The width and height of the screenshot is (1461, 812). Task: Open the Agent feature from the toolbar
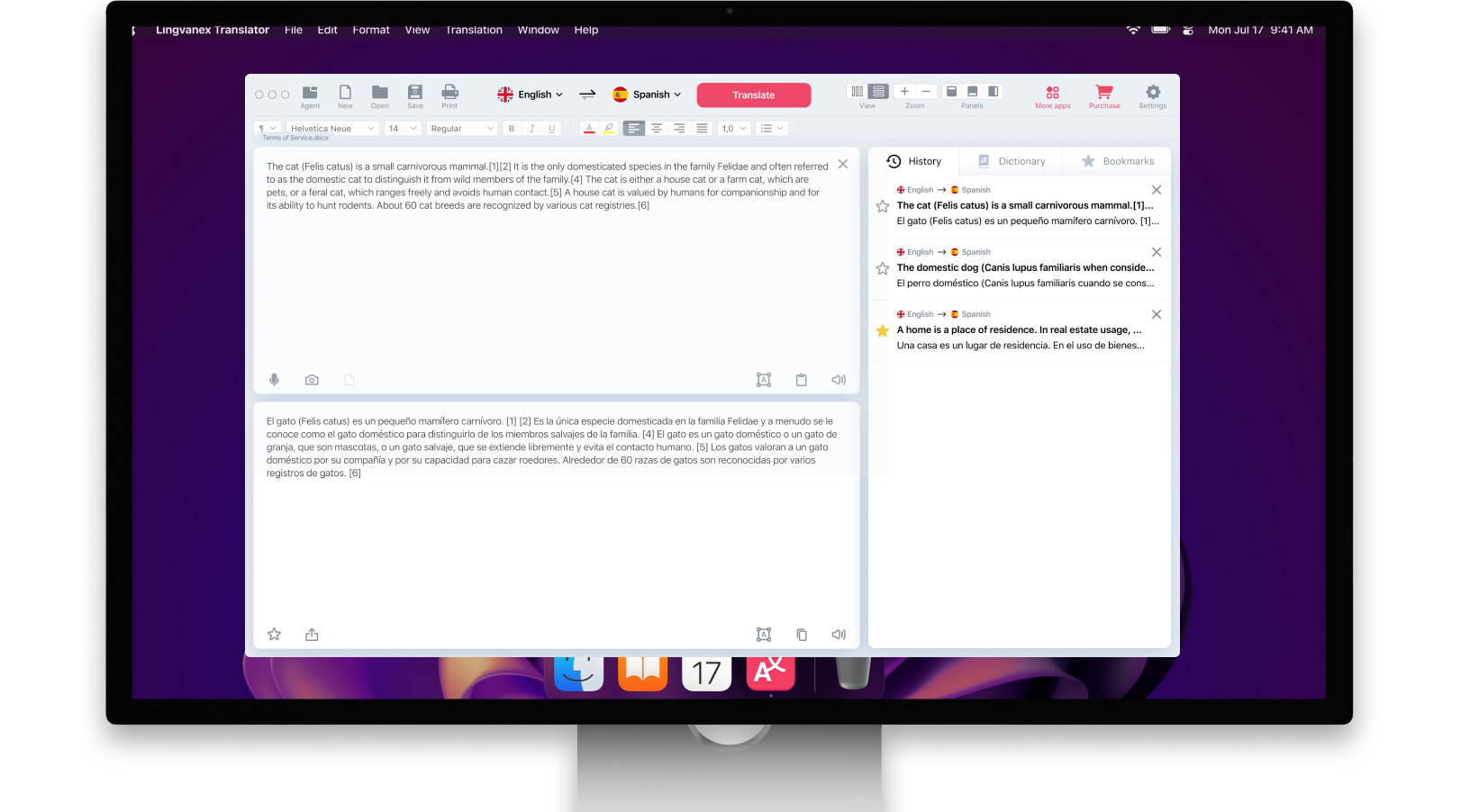[310, 95]
